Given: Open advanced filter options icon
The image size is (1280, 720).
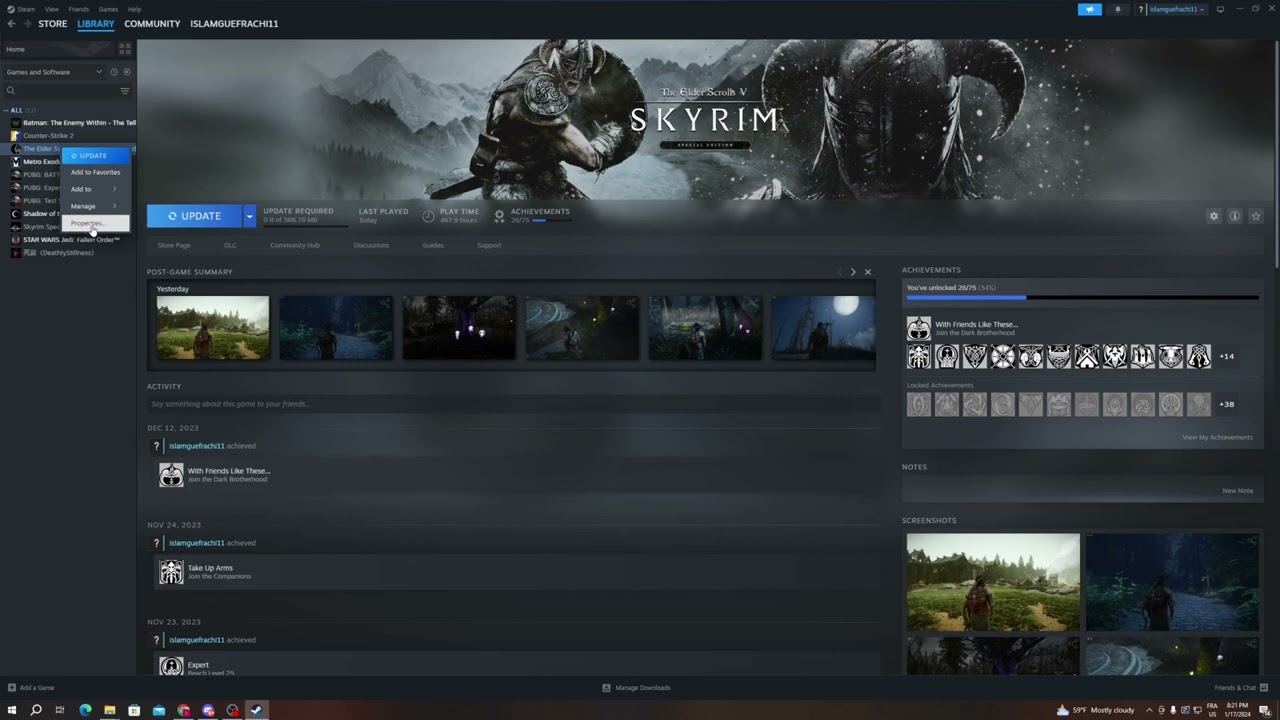Looking at the screenshot, I should (x=125, y=91).
